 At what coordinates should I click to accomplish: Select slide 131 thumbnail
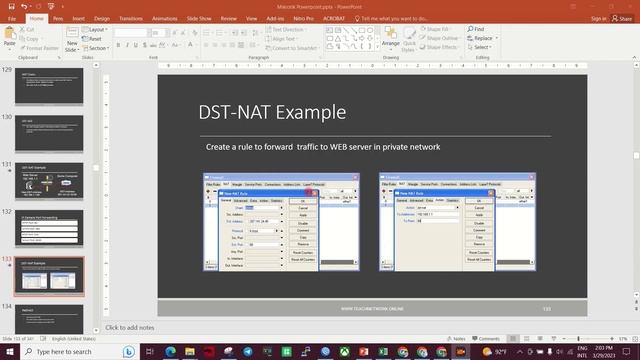[x=49, y=181]
